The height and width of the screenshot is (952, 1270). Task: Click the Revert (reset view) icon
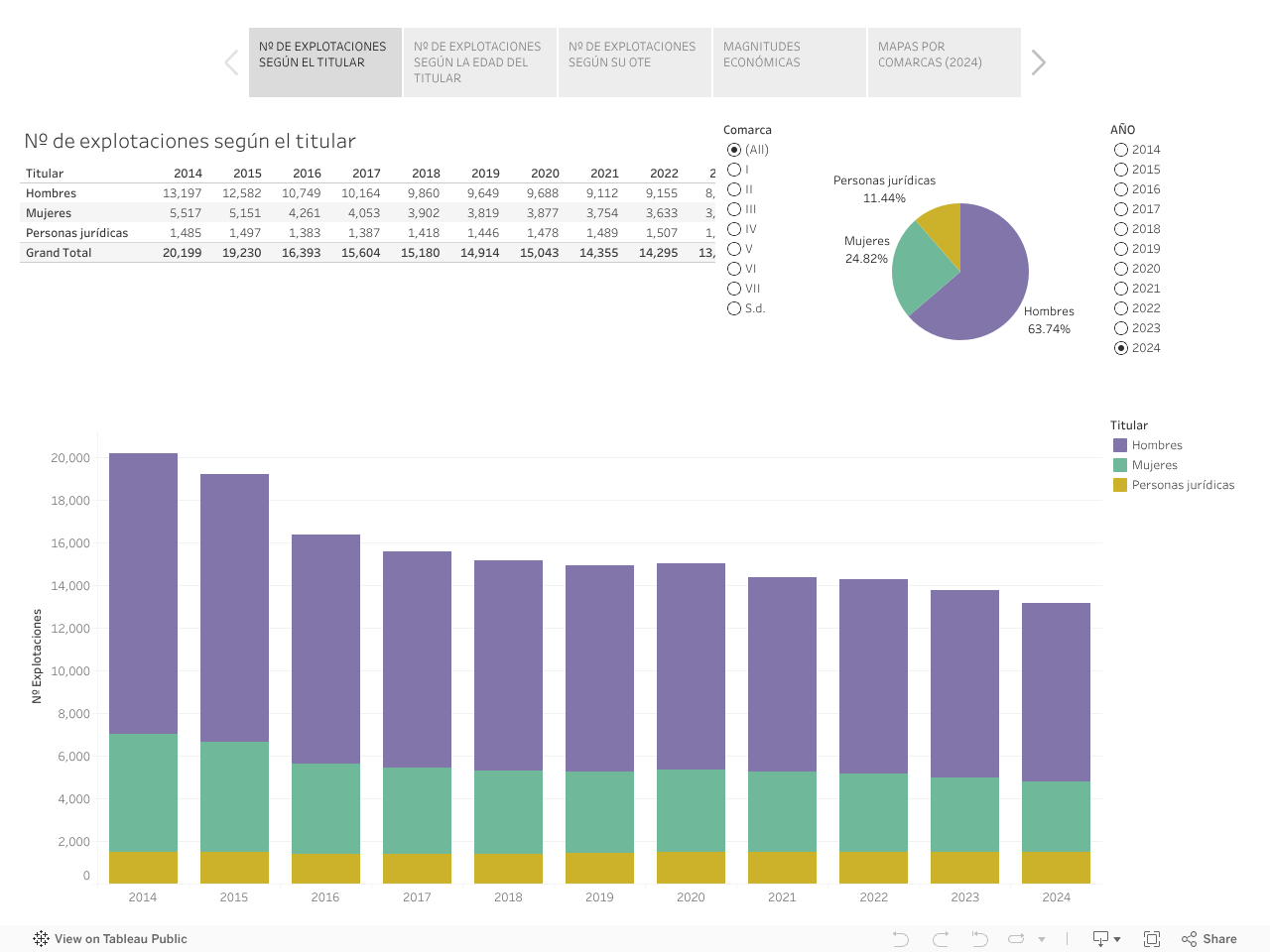point(979,939)
